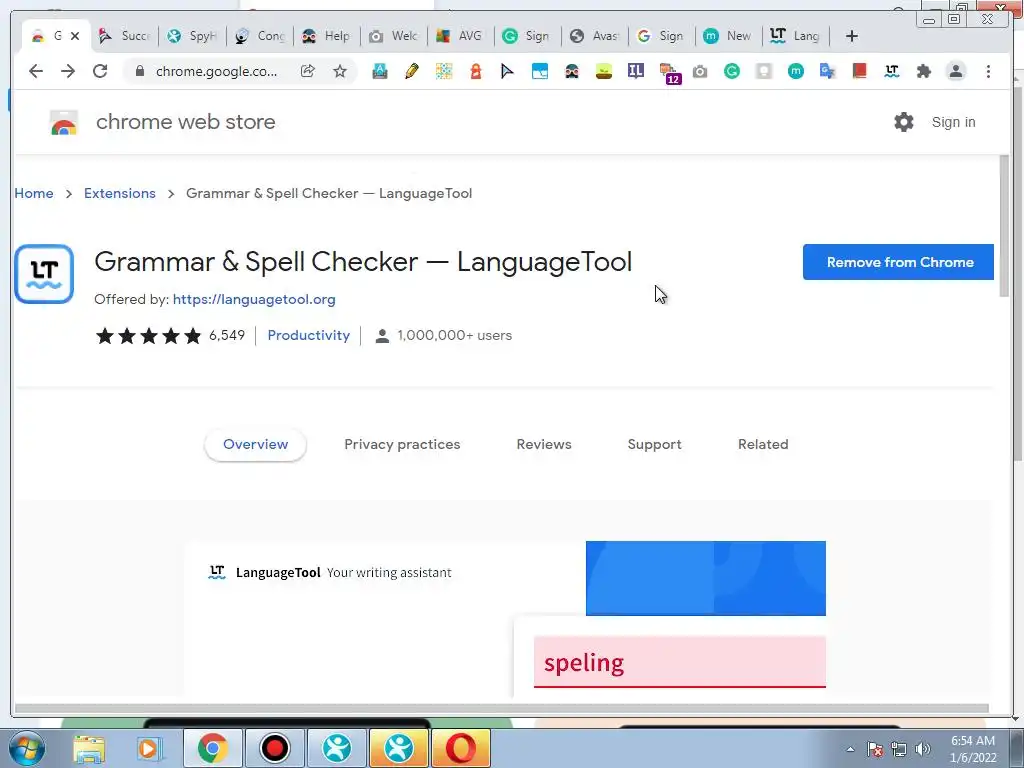
Task: Open the Google Translate extension
Action: (827, 71)
